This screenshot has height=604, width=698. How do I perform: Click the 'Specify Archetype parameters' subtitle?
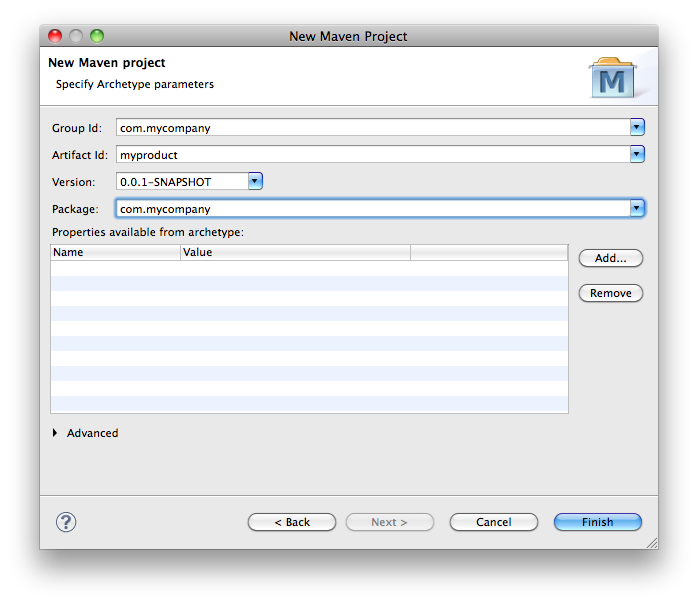(135, 84)
